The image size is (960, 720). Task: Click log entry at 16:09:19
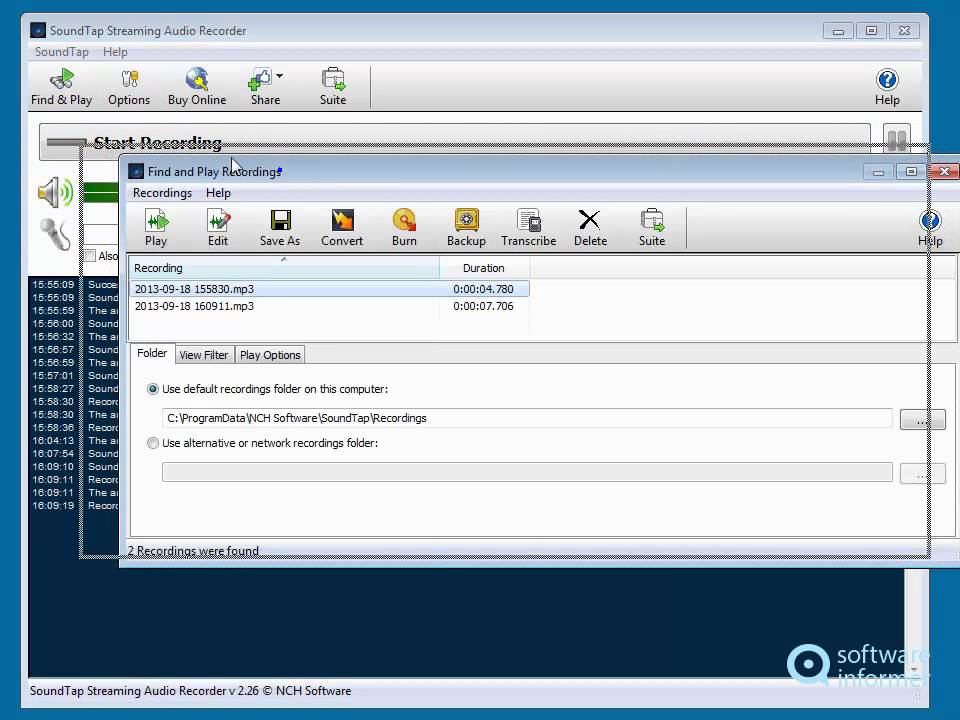coord(75,506)
